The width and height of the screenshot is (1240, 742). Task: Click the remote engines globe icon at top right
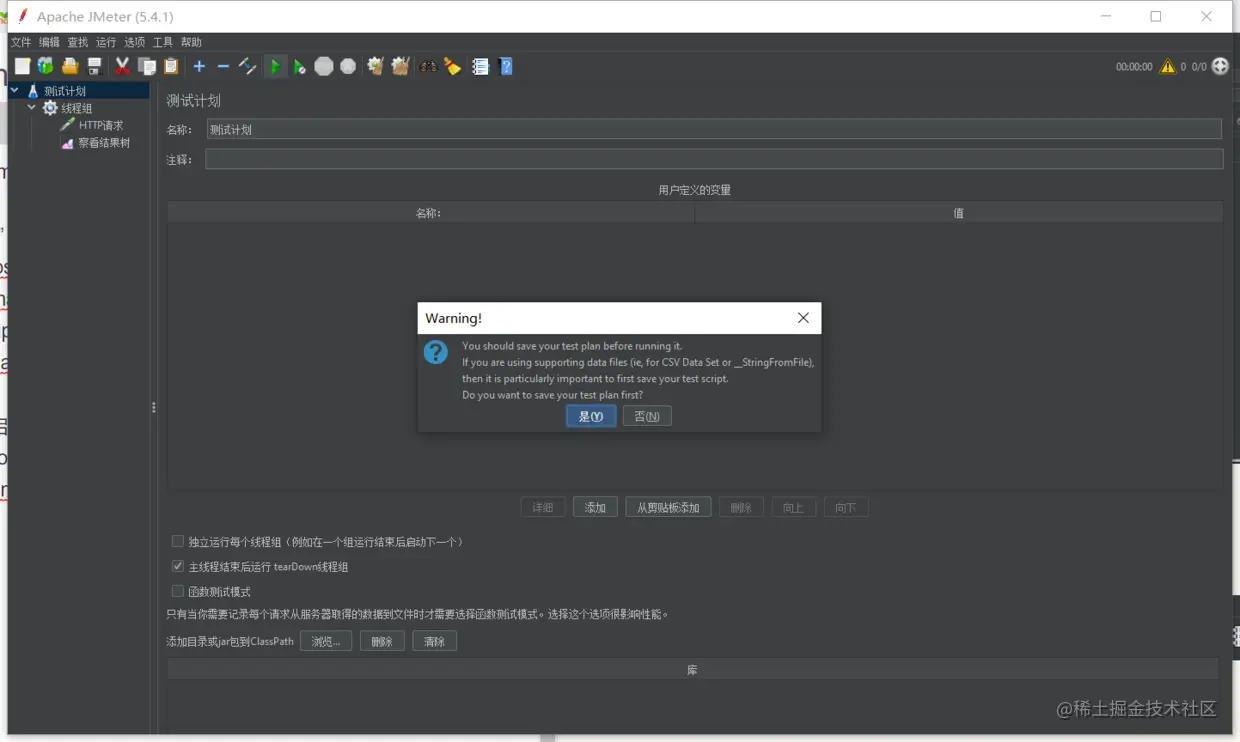[1220, 66]
